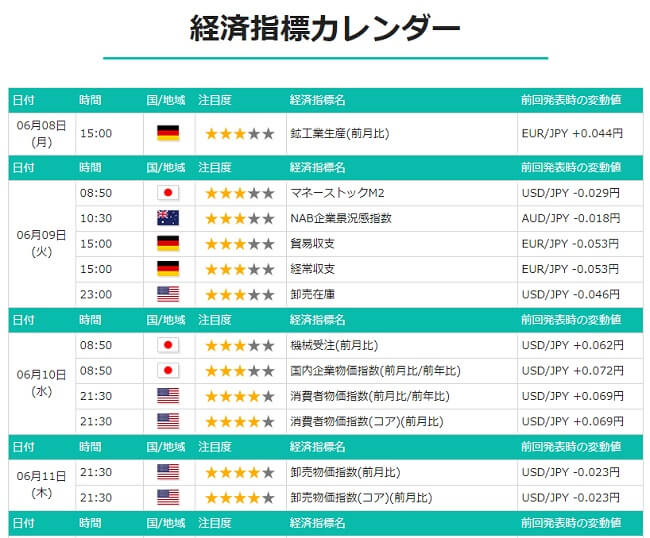This screenshot has height=538, width=650.
Task: Select 消費者物価指数(前月比/前年比) indicator name
Action: click(370, 396)
